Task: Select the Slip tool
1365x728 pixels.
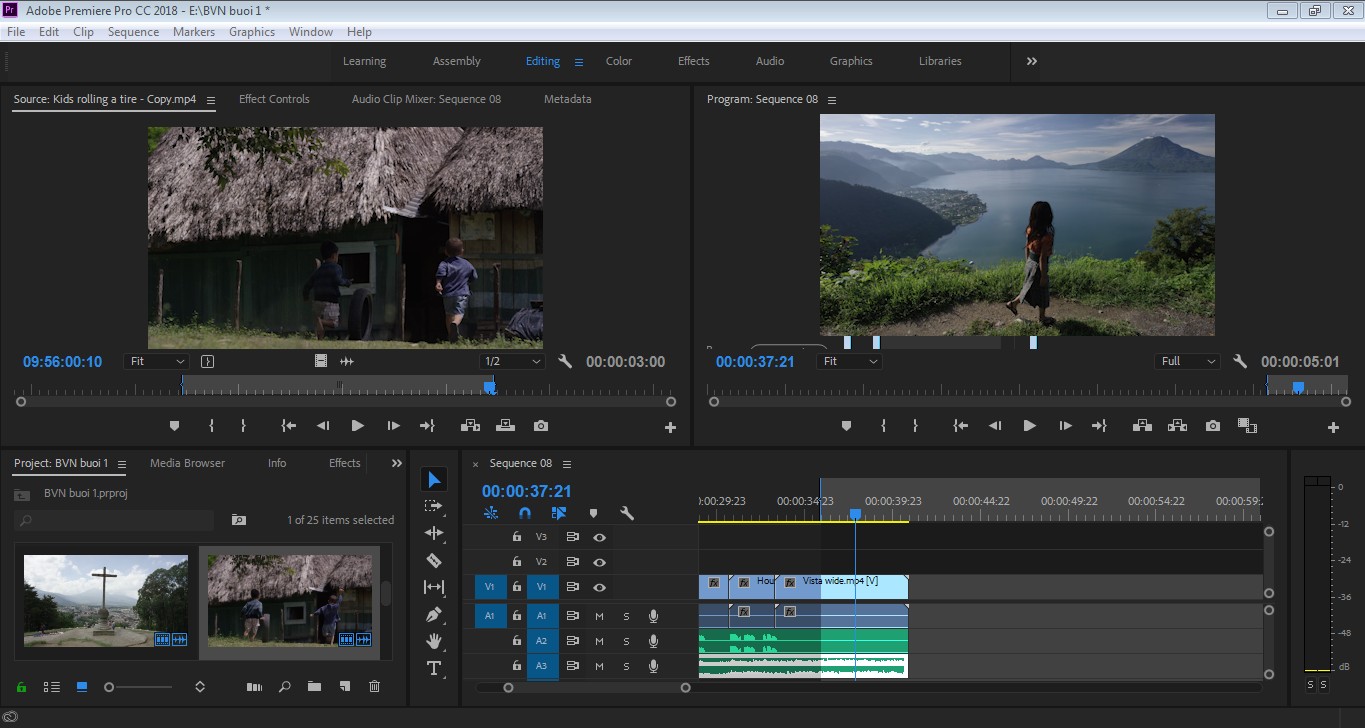Action: pyautogui.click(x=434, y=587)
